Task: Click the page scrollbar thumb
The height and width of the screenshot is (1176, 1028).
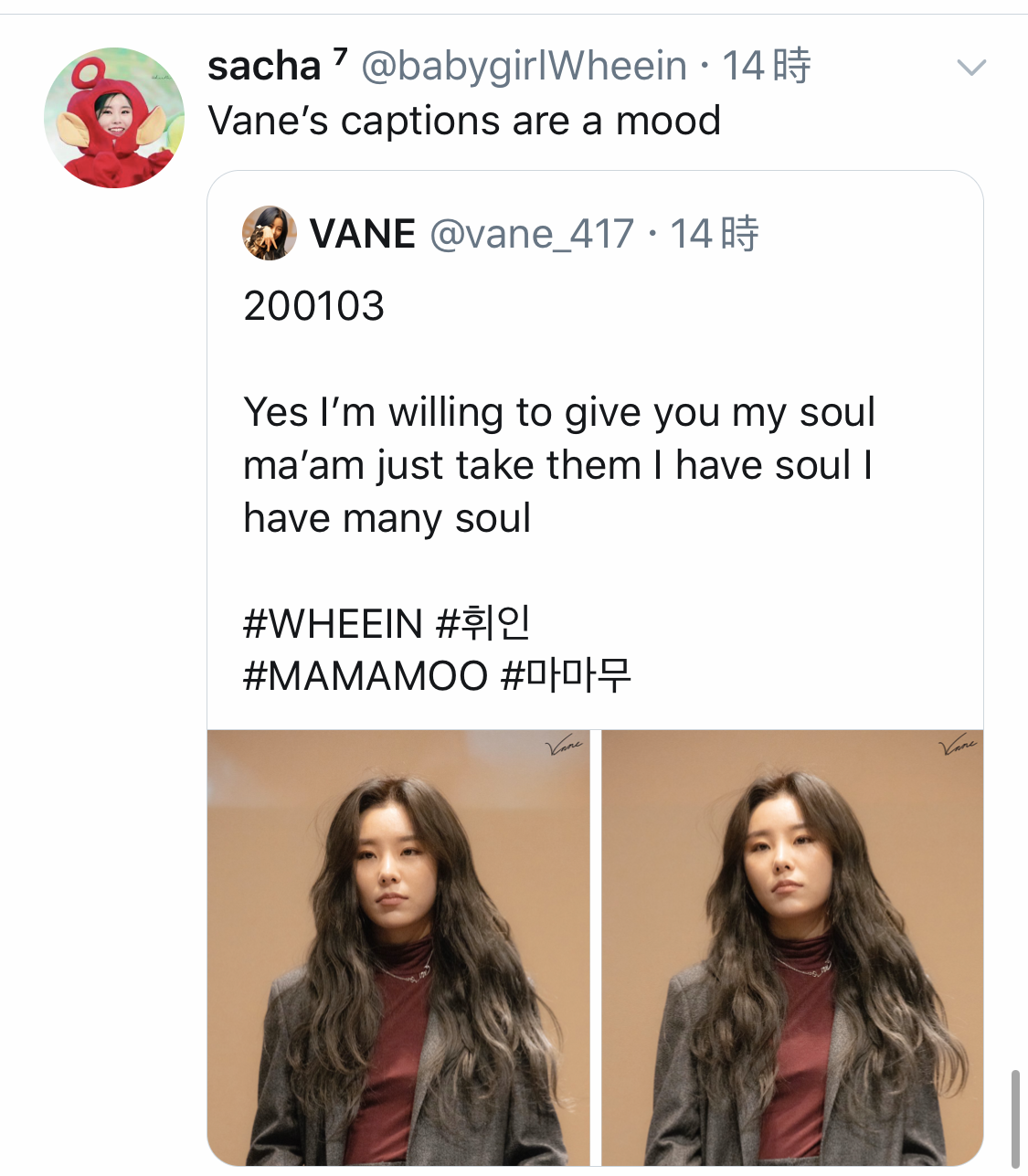Action: point(1015,1118)
